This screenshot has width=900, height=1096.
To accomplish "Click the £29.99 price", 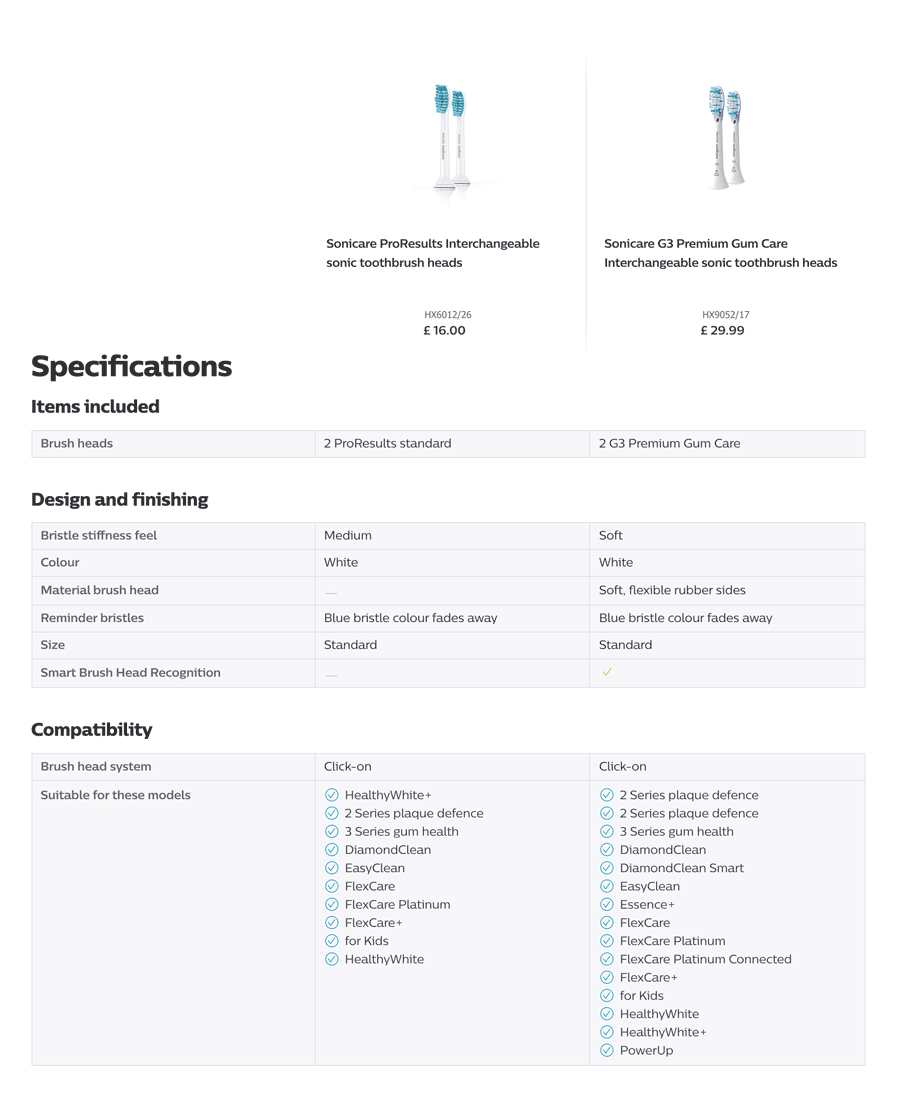I will click(x=722, y=331).
